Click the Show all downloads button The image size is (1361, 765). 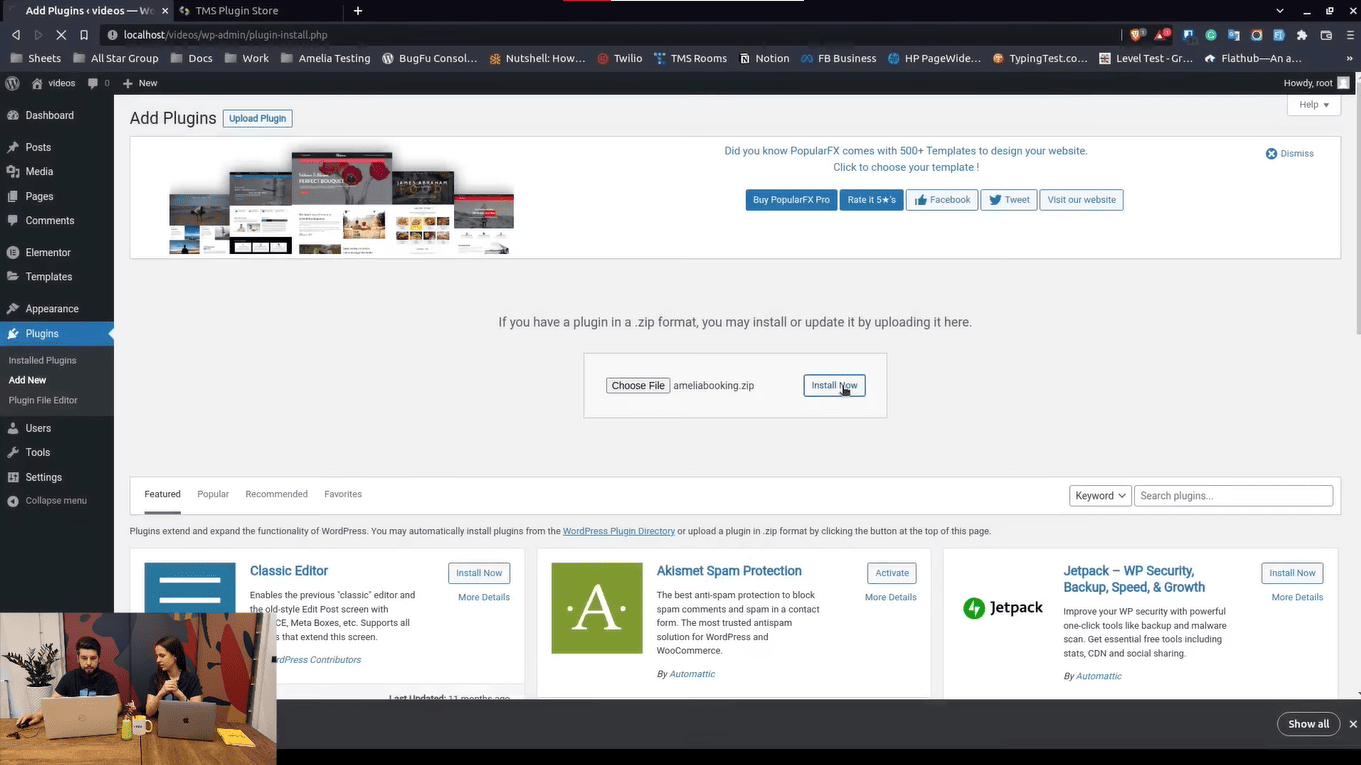1308,724
